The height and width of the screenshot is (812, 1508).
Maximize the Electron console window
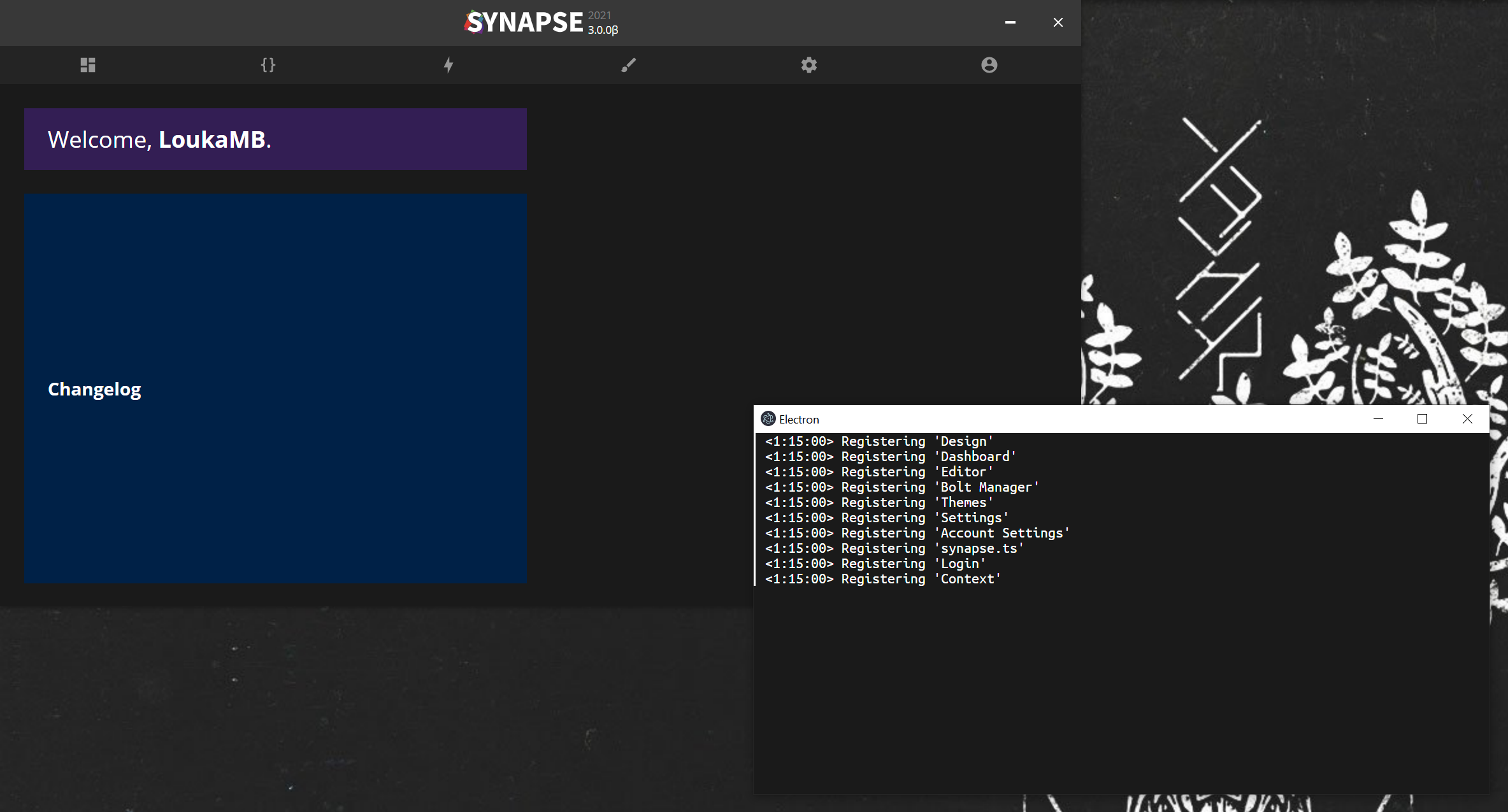(x=1422, y=419)
